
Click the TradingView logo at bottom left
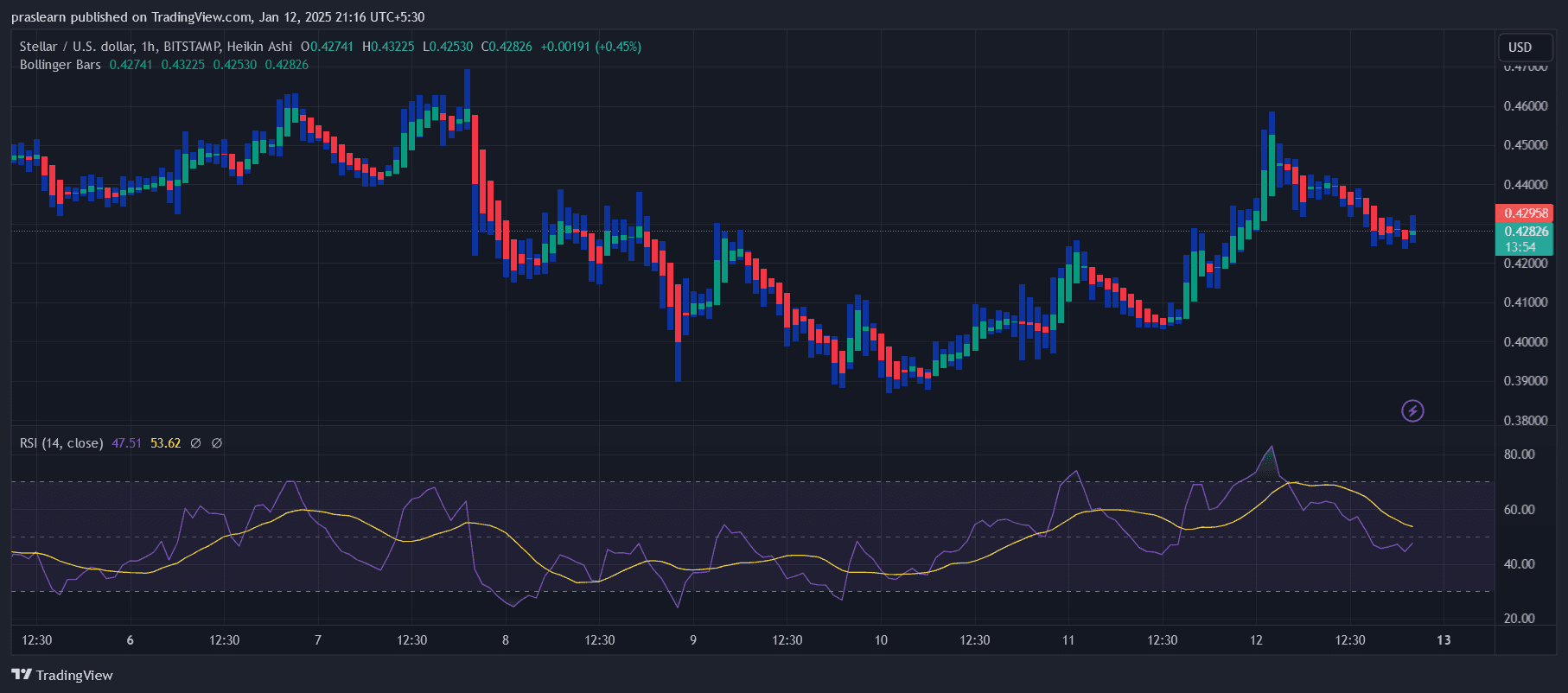pyautogui.click(x=62, y=675)
